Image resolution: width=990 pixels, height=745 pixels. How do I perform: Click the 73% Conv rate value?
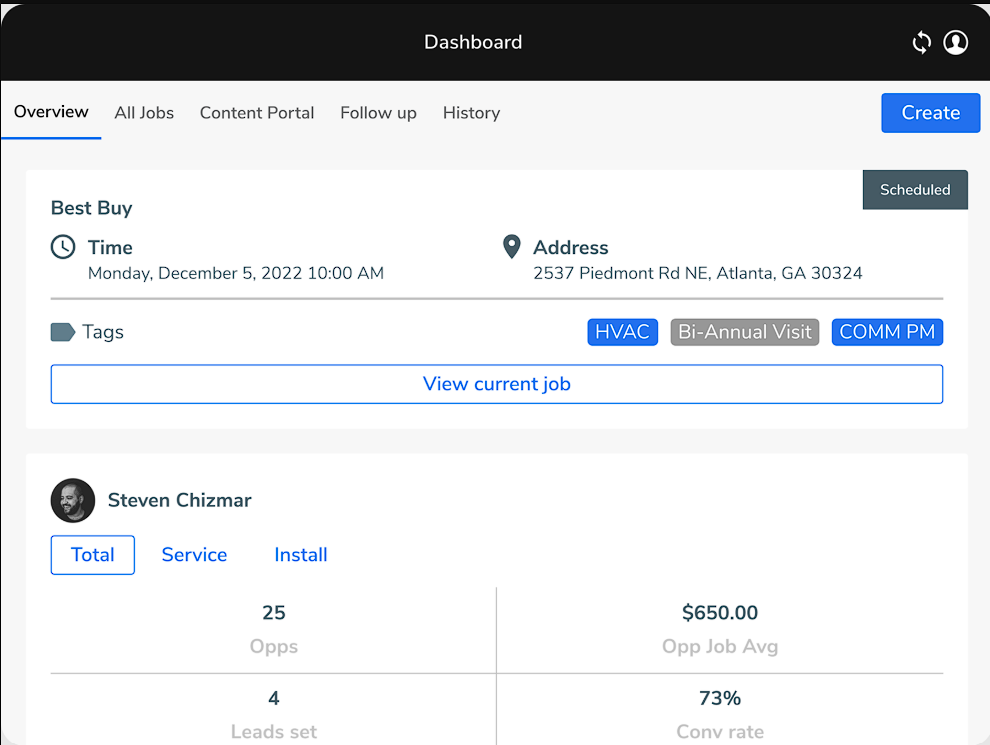pyautogui.click(x=720, y=698)
